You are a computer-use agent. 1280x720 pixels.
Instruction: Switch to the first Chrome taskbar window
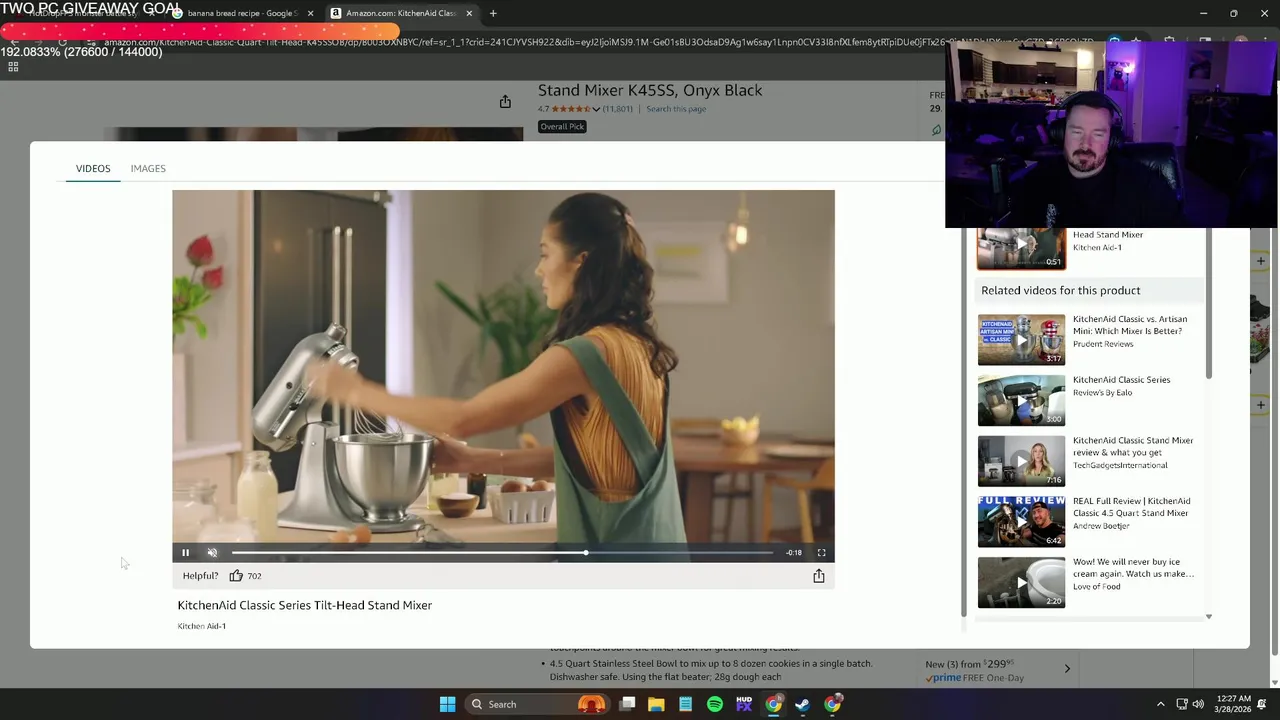pyautogui.click(x=773, y=704)
